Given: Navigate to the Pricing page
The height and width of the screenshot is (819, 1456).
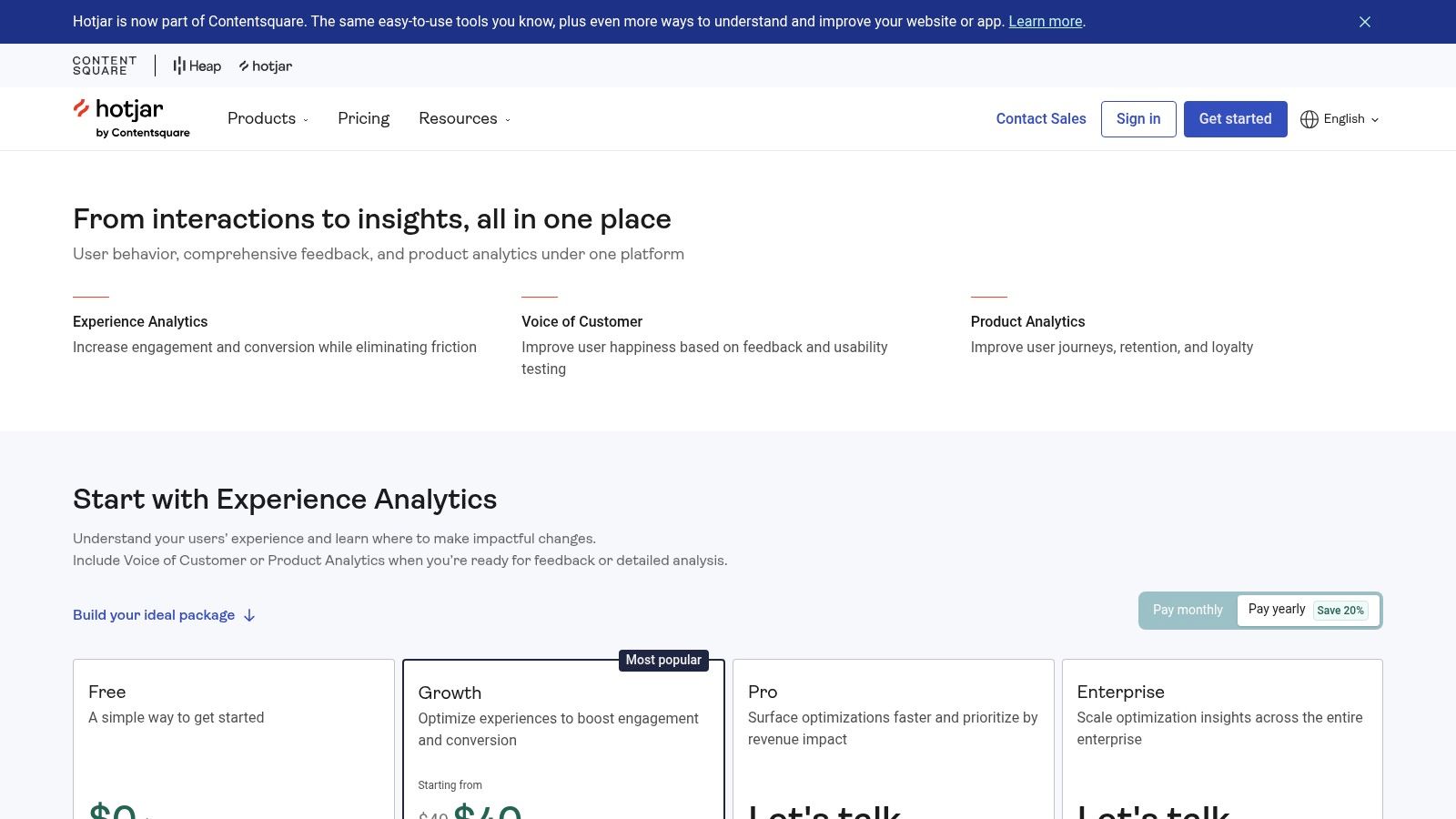Looking at the screenshot, I should click(363, 118).
